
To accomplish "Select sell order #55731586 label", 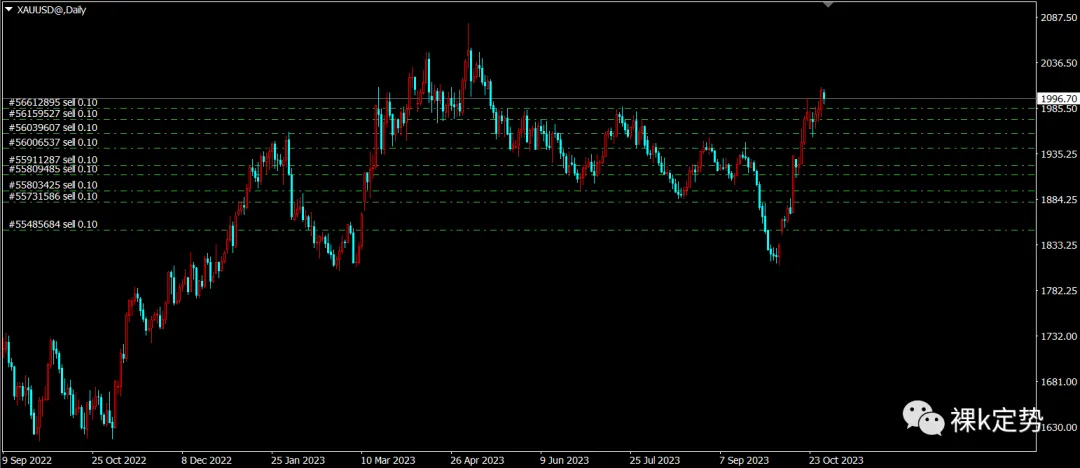I will point(53,197).
